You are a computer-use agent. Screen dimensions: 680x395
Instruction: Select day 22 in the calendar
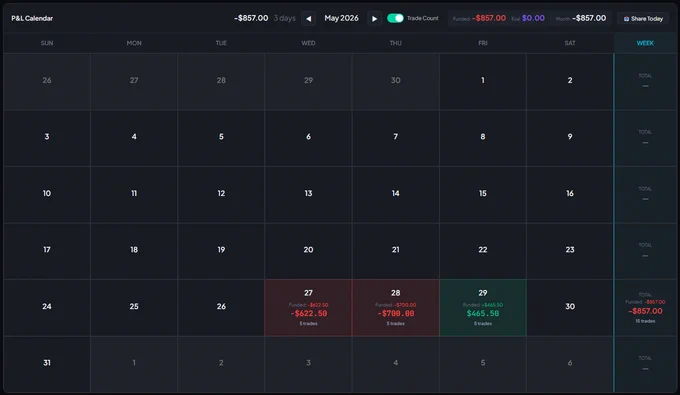[483, 251]
